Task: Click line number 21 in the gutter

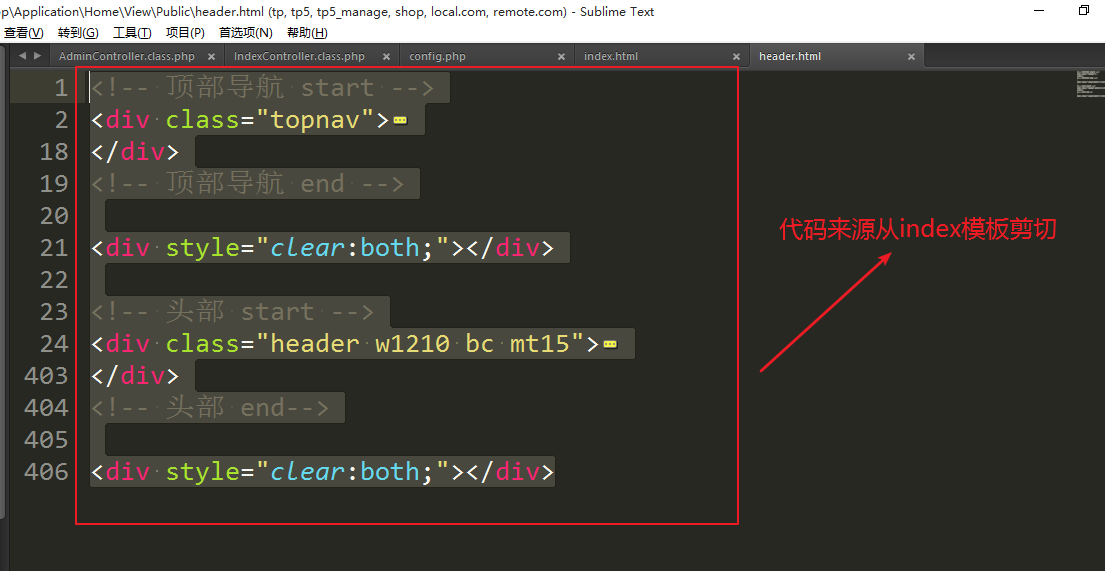Action: coord(54,248)
